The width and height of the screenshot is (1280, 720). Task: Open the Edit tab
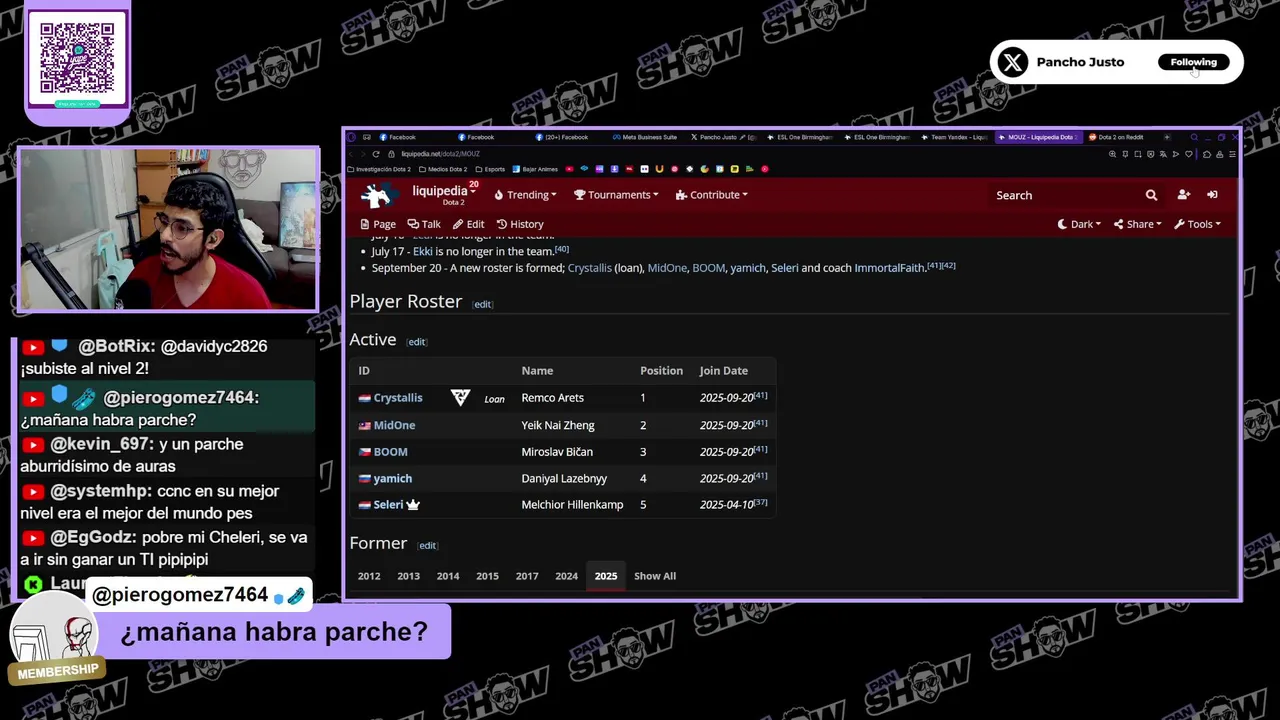(x=468, y=224)
